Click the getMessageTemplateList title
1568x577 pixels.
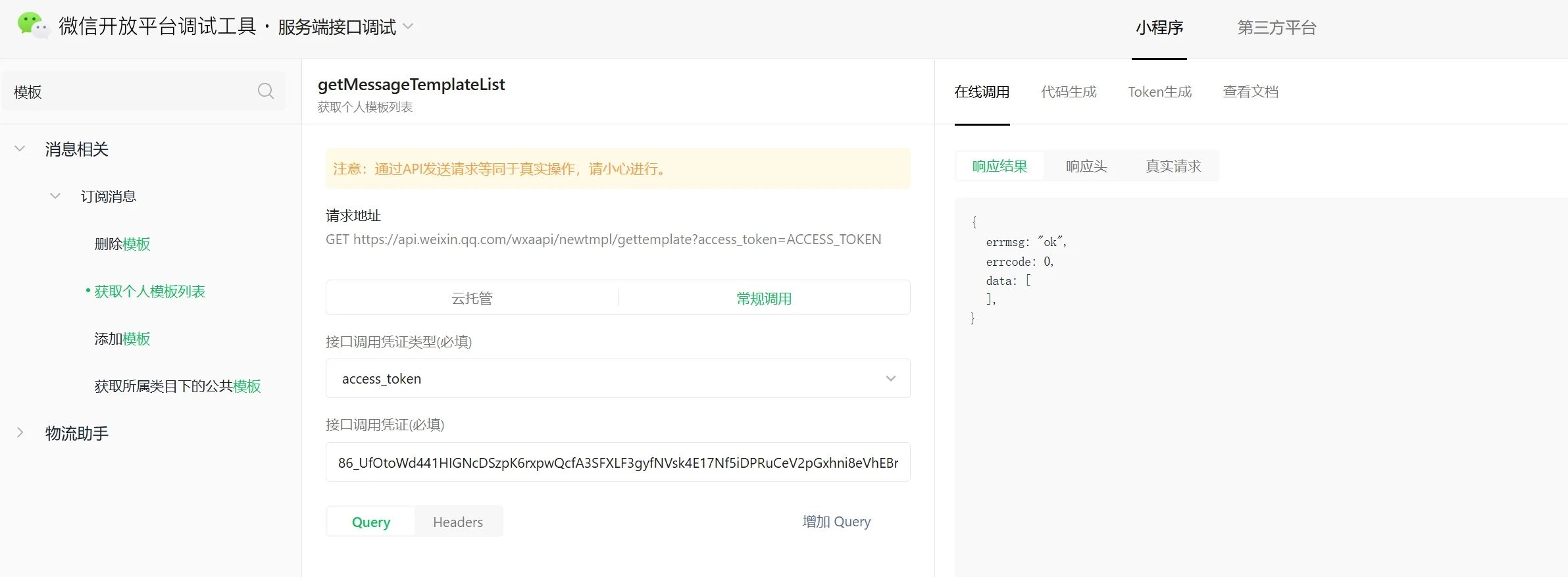coord(411,84)
